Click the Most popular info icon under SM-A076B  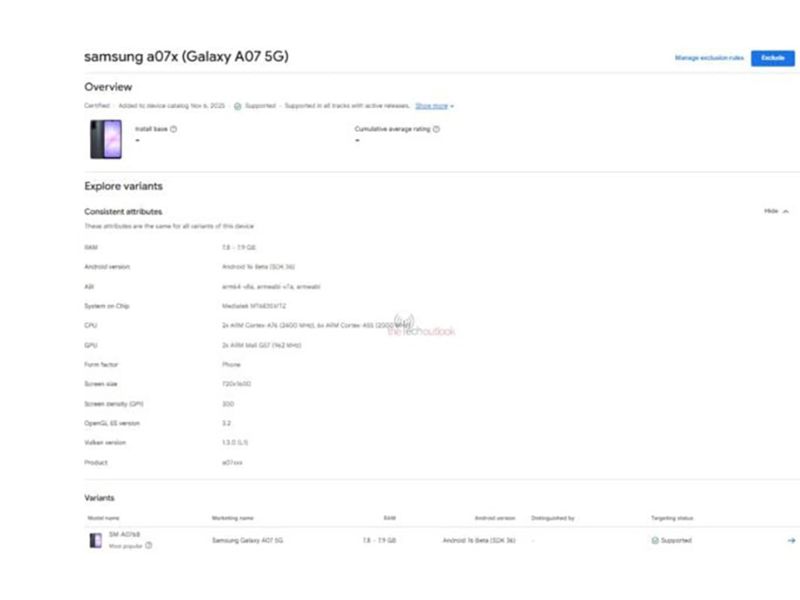148,546
